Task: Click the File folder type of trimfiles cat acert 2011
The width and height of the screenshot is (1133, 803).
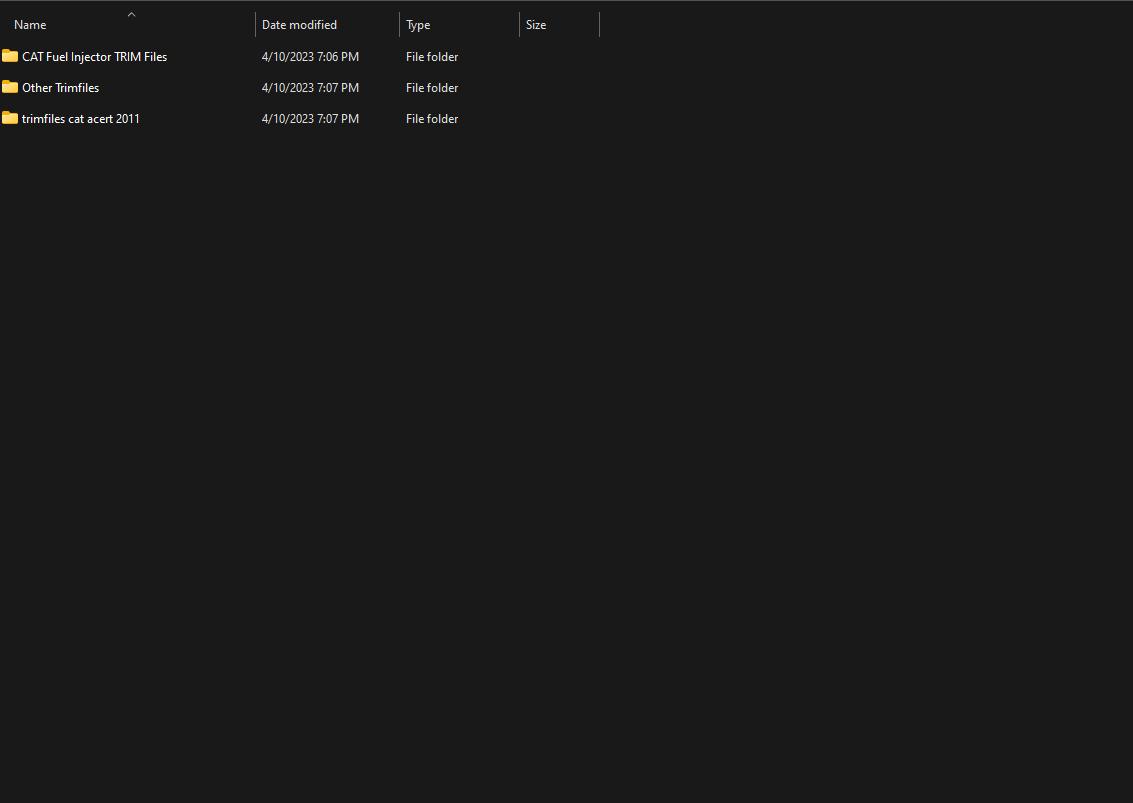Action: pyautogui.click(x=432, y=118)
